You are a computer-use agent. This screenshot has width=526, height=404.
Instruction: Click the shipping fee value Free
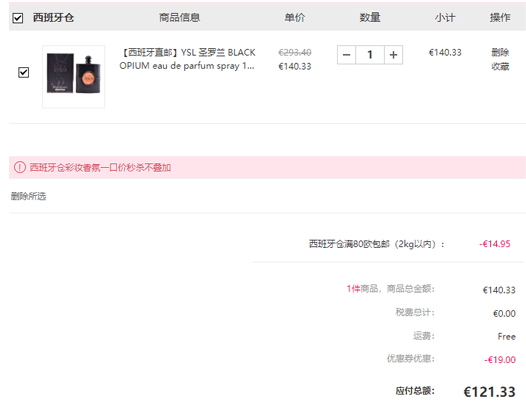[507, 337]
